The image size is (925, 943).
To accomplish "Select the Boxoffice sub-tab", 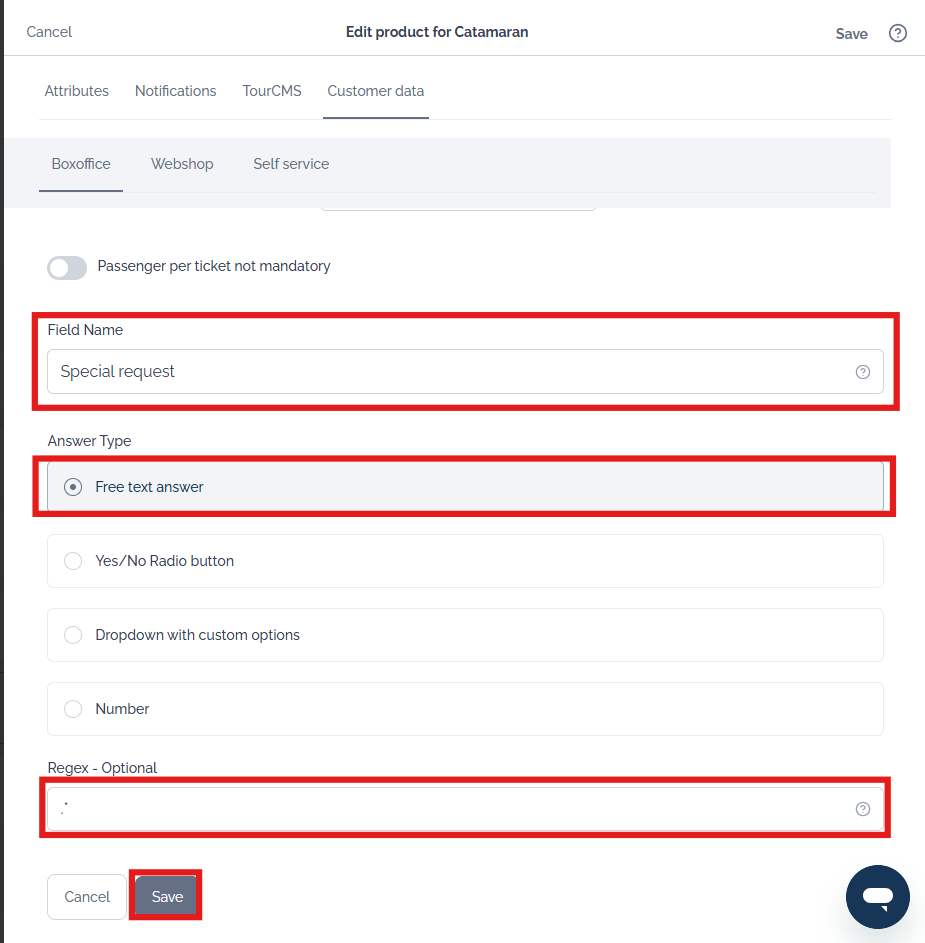I will [x=81, y=164].
